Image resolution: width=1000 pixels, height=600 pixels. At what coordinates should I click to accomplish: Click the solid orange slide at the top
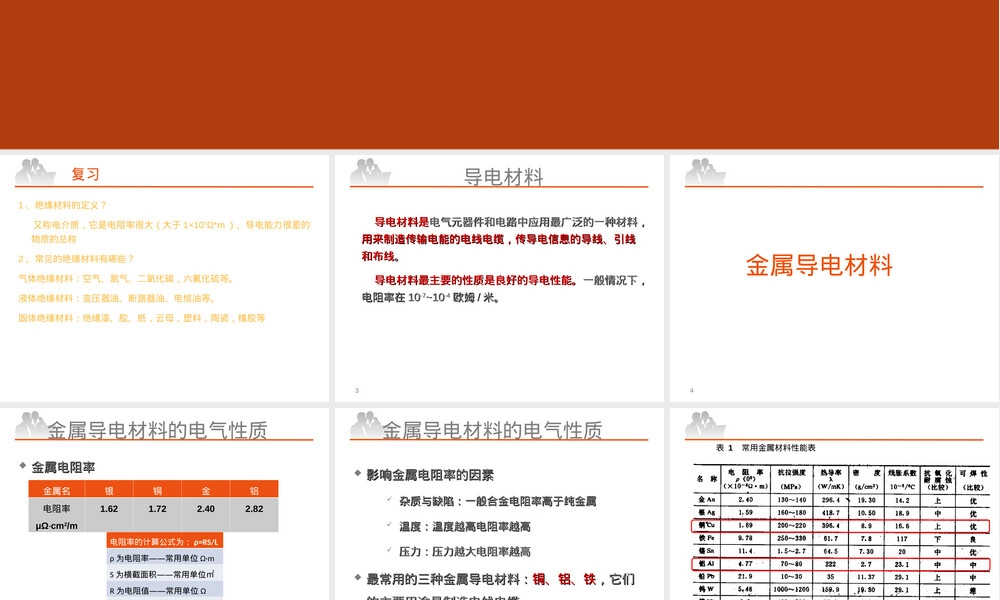coord(499,74)
